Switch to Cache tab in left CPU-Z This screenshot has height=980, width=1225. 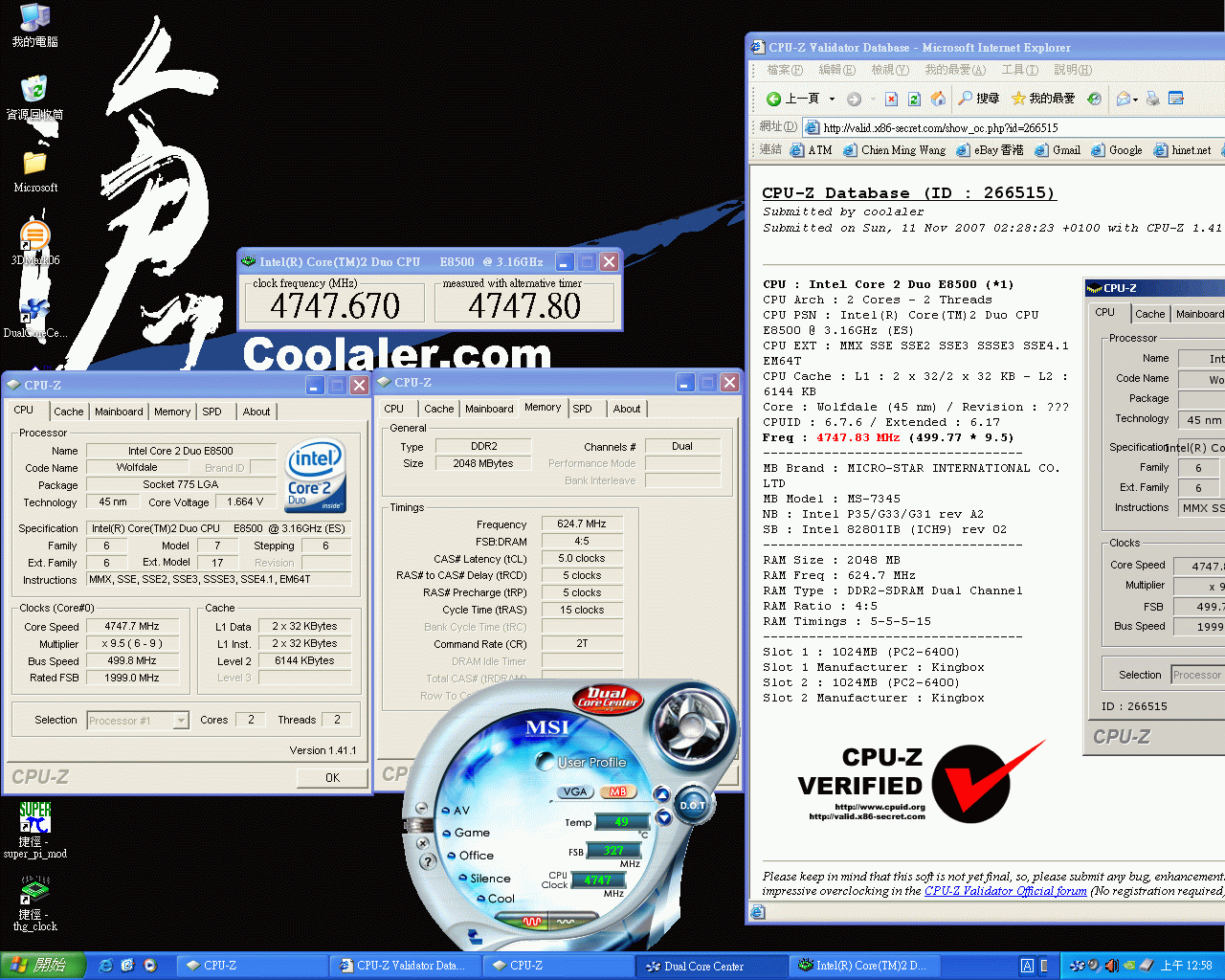click(68, 412)
